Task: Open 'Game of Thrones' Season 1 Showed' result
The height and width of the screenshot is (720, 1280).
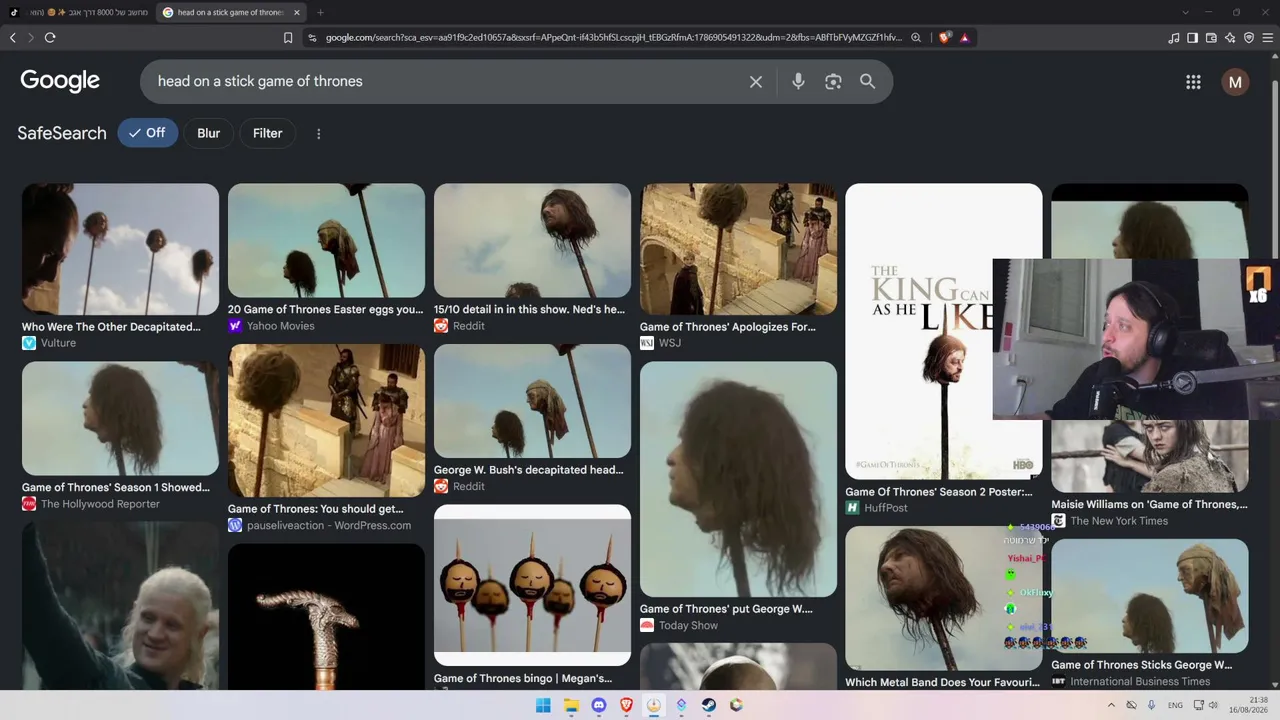Action: pyautogui.click(x=116, y=488)
